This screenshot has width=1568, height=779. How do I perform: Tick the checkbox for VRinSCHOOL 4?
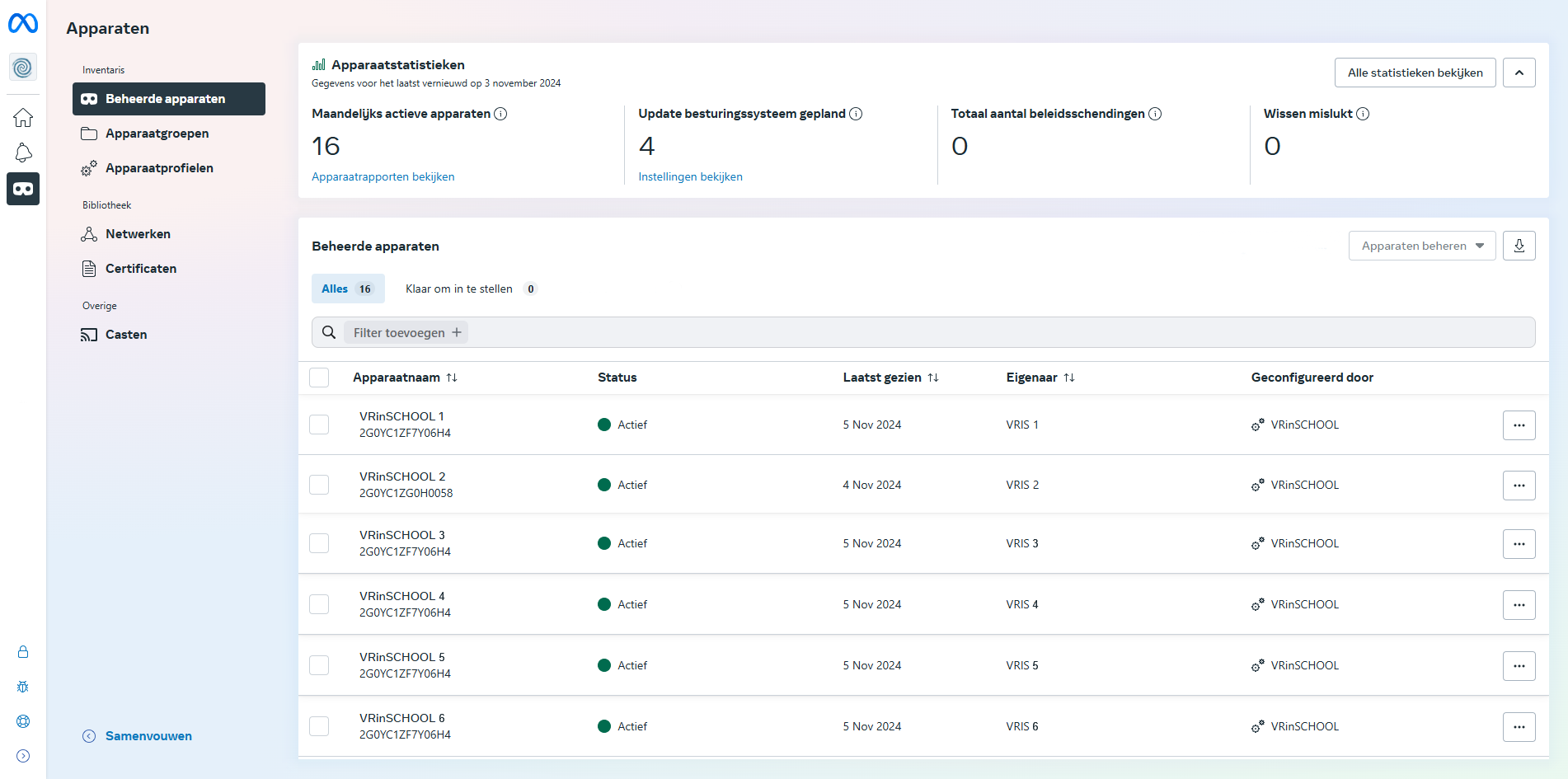pyautogui.click(x=319, y=604)
